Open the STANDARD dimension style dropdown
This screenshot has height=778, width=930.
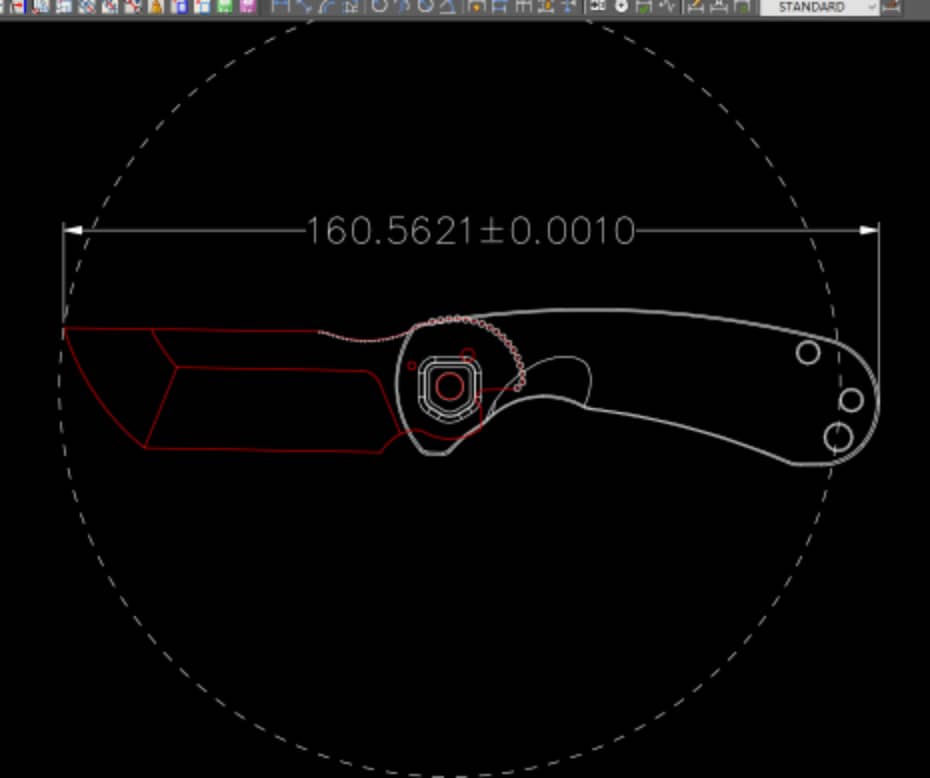coord(871,7)
